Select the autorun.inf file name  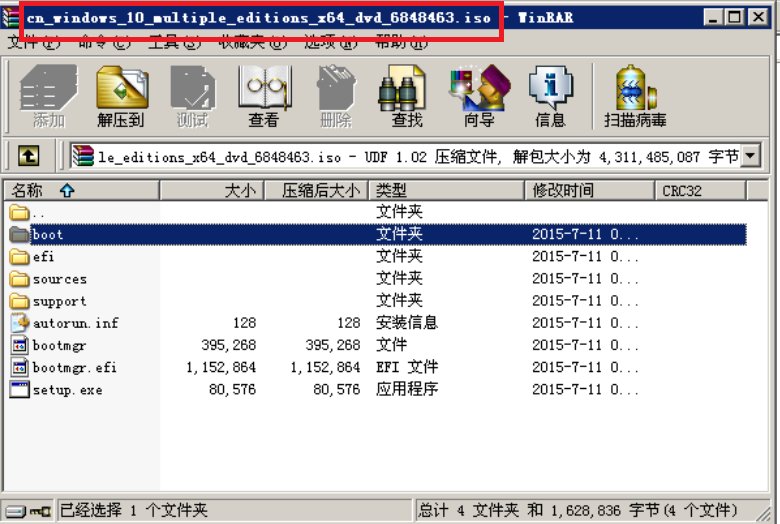click(x=76, y=323)
